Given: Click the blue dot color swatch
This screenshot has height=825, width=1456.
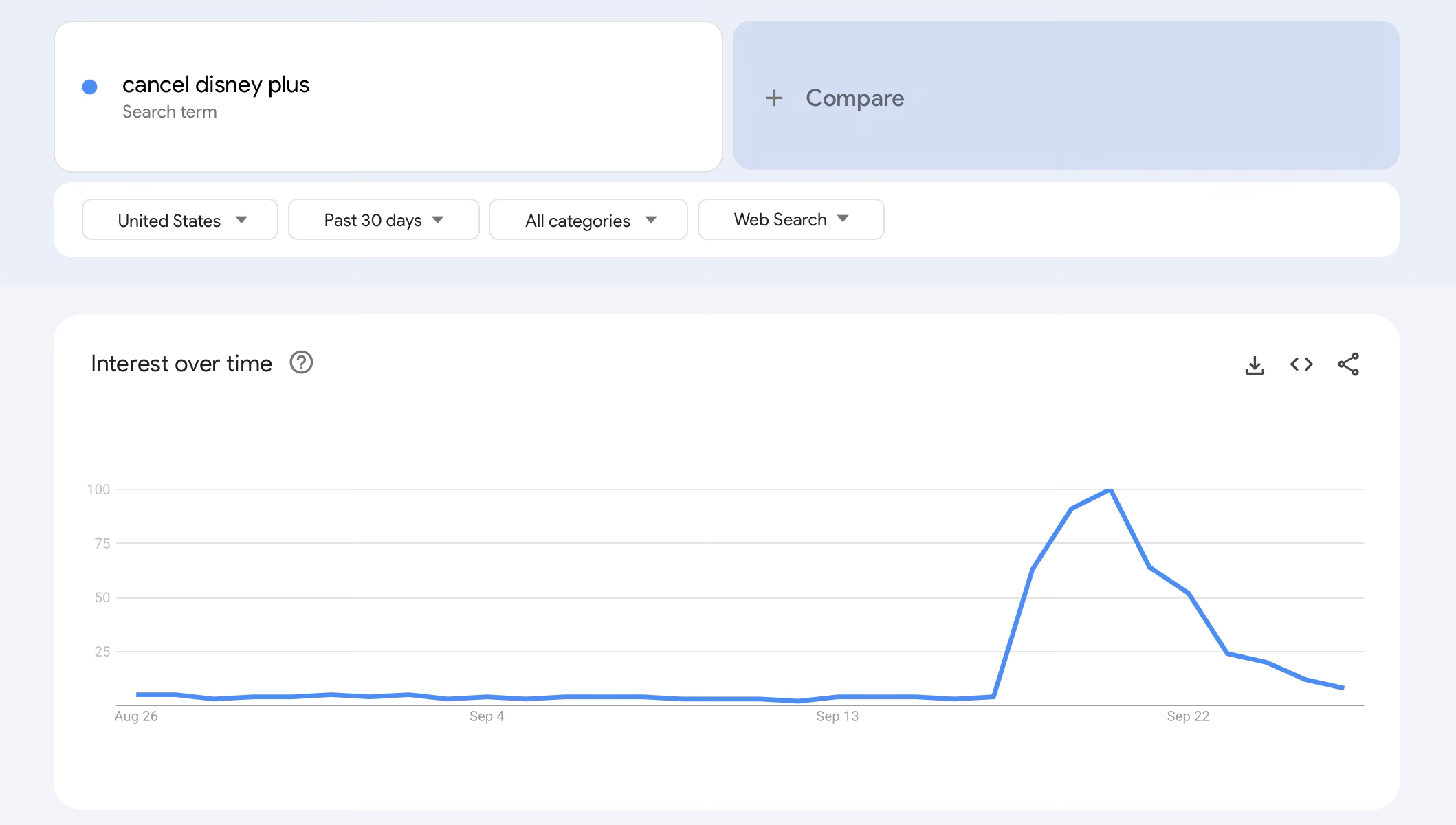Looking at the screenshot, I should pos(89,87).
